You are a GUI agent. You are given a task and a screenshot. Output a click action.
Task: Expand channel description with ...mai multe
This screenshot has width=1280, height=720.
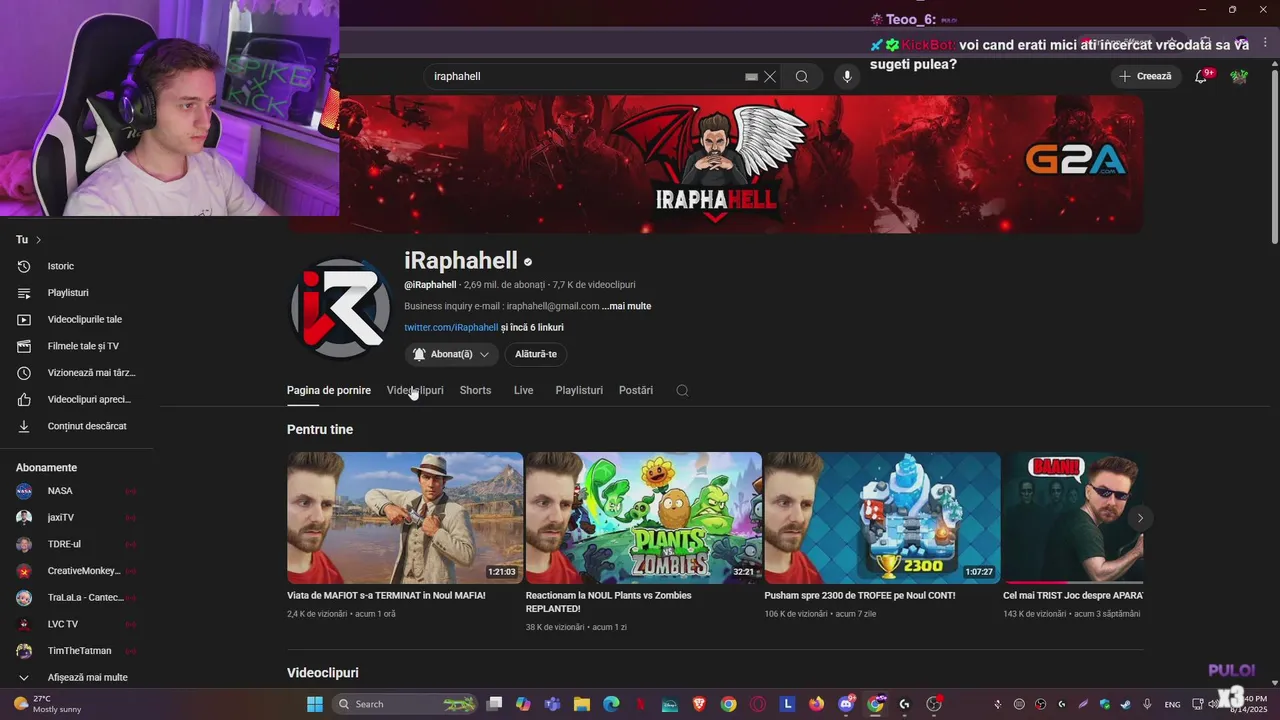(627, 306)
